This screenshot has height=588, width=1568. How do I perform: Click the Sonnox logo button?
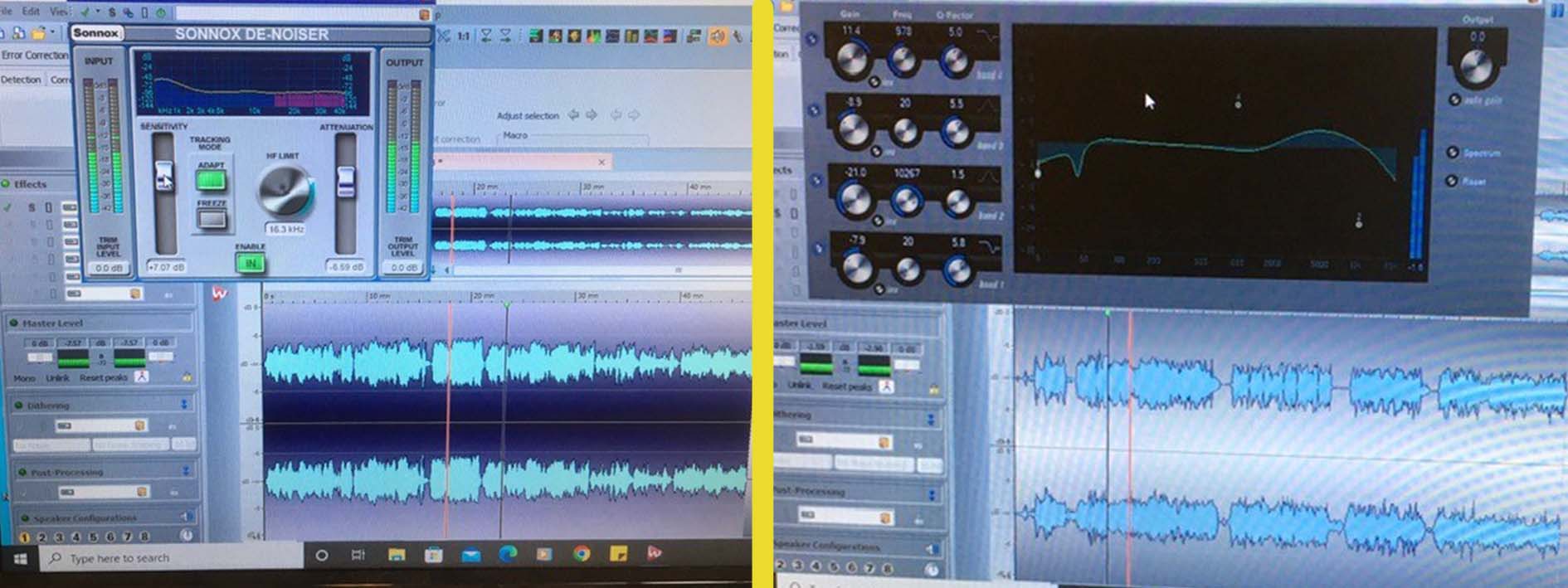(96, 33)
